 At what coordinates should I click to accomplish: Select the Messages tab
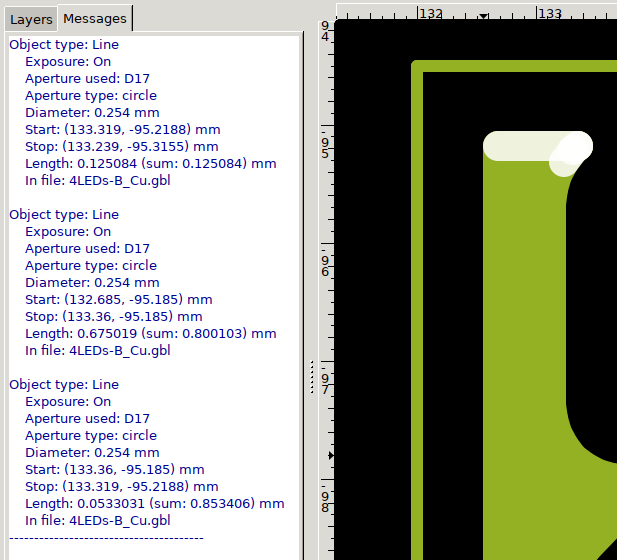95,18
